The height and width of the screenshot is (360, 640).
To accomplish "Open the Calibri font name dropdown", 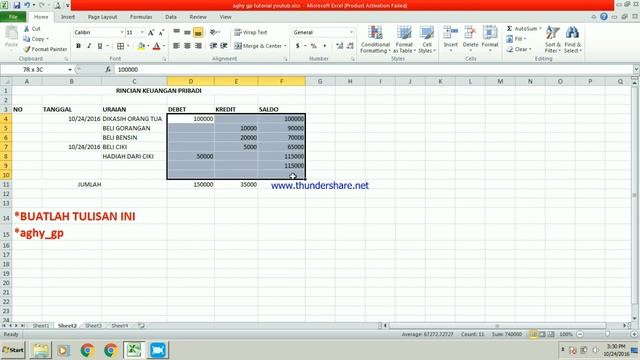I will click(122, 32).
